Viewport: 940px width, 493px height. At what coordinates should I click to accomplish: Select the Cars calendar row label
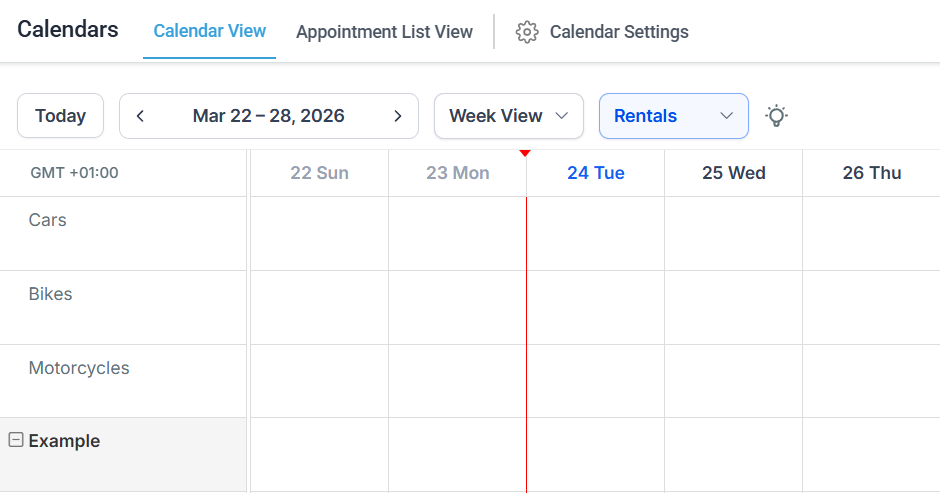coord(48,220)
